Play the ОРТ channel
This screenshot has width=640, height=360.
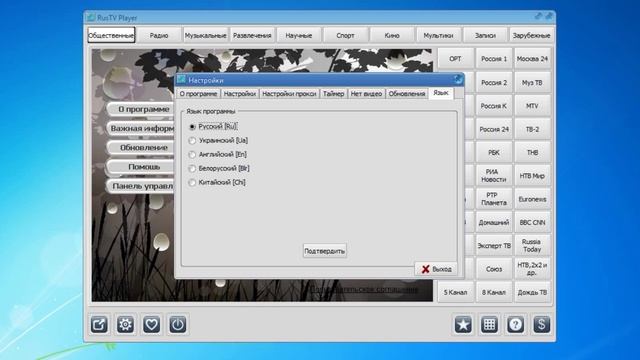point(456,59)
